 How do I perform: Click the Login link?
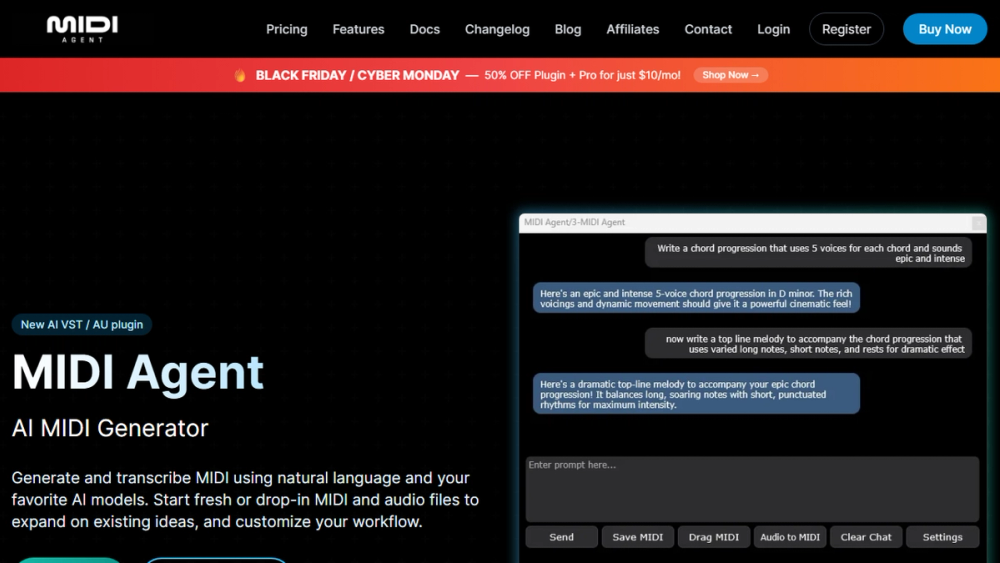click(774, 29)
